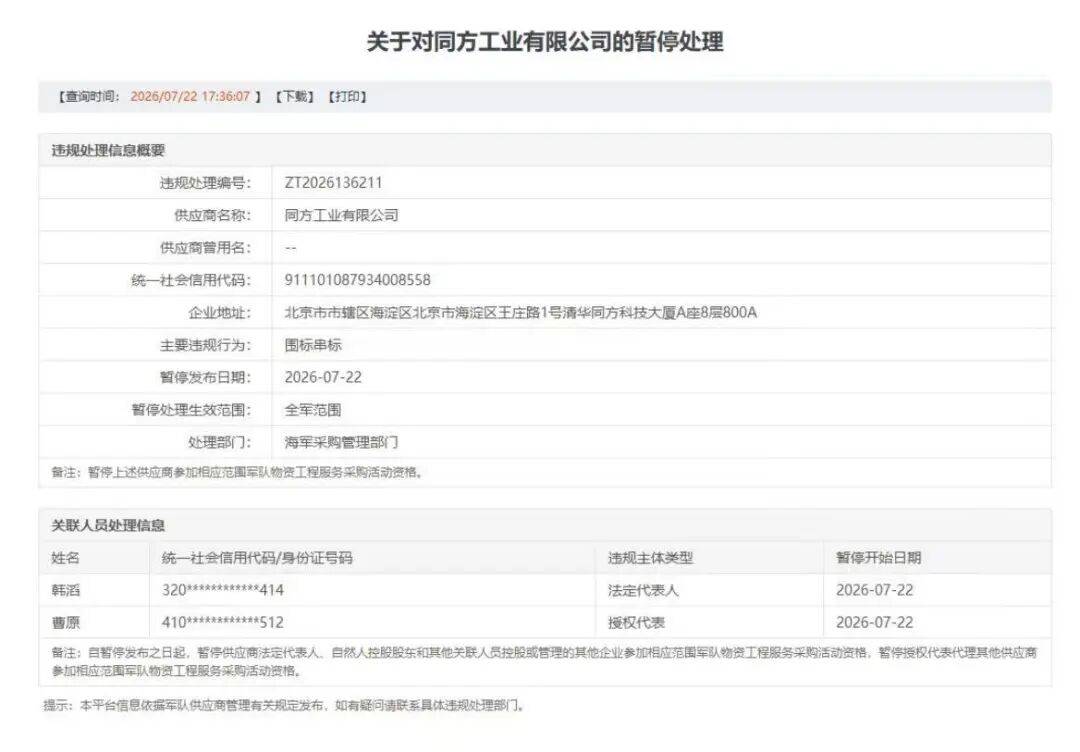Select violation number ZT2026136211
The image size is (1080, 752).
tap(333, 182)
